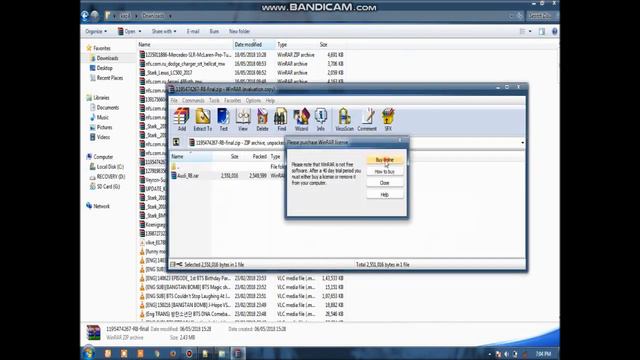
Task: Click Burn in Explorer toolbar
Action: (x=214, y=31)
